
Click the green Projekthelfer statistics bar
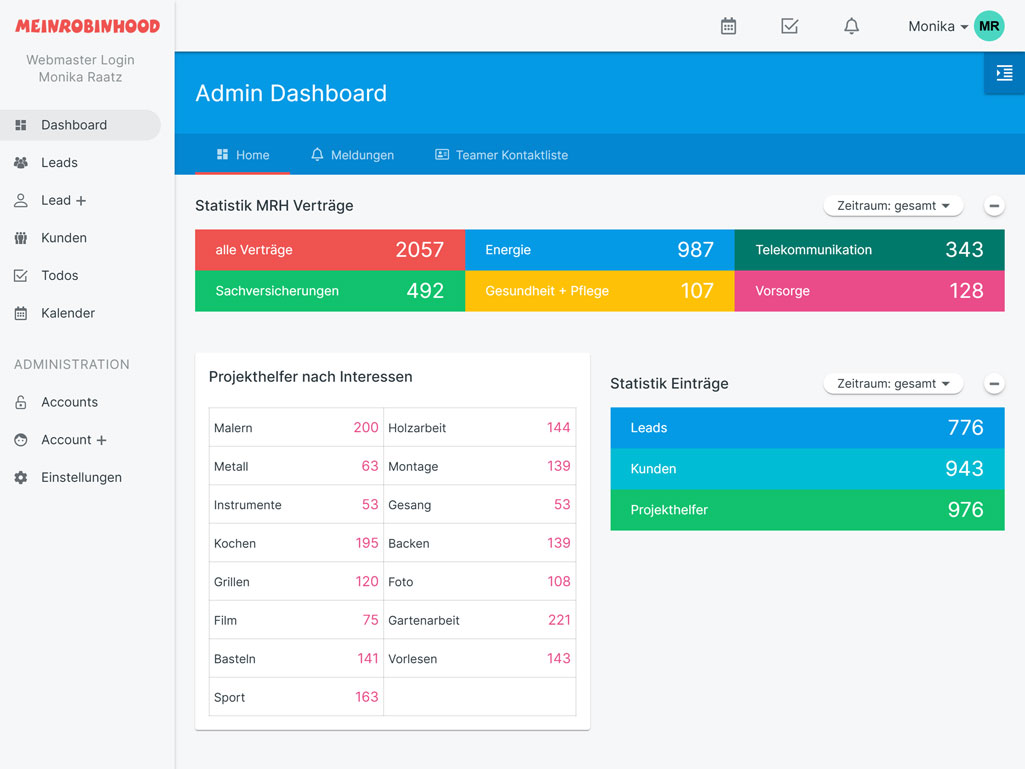(806, 510)
